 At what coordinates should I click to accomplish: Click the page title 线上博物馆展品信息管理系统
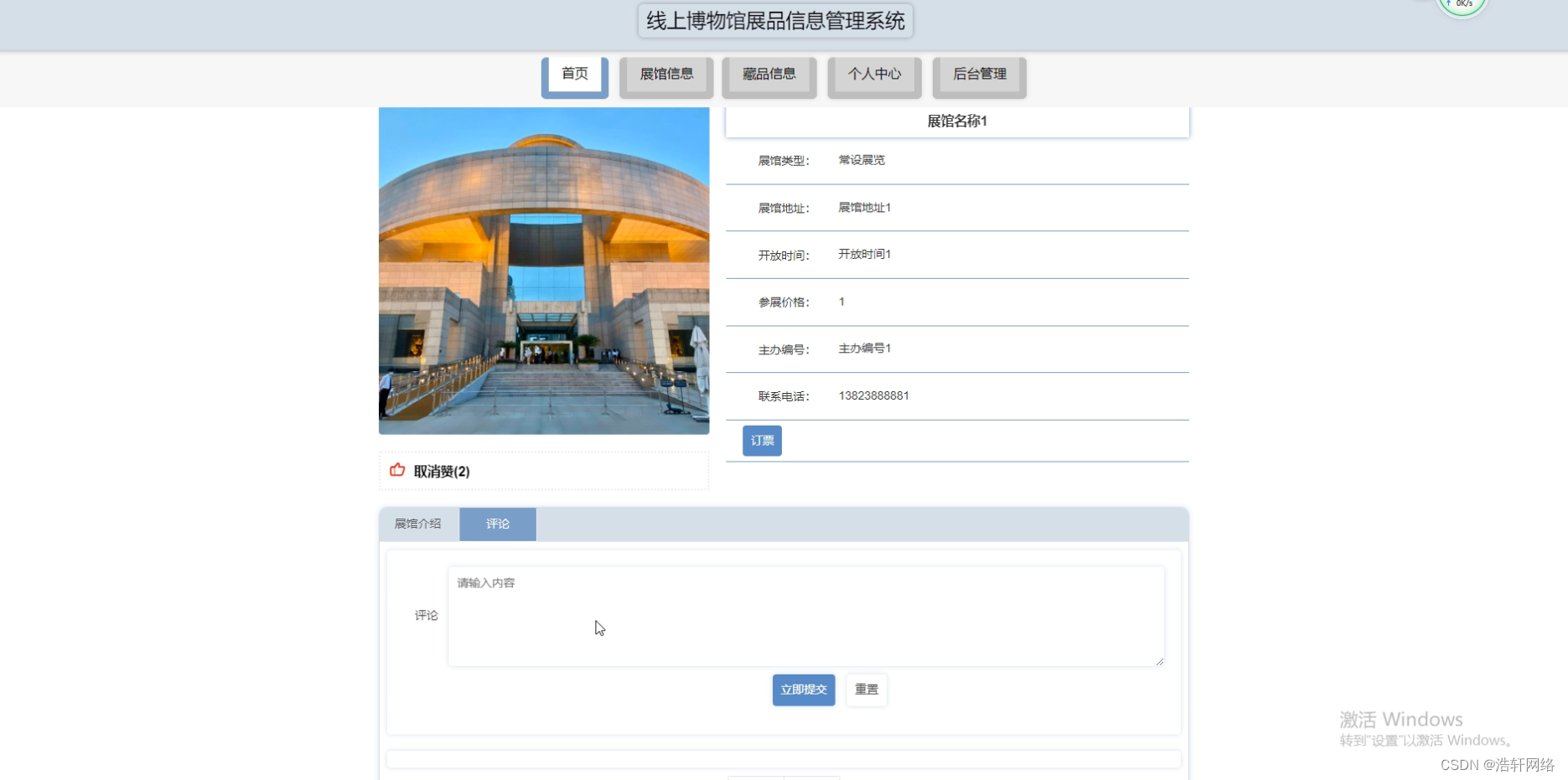point(774,20)
